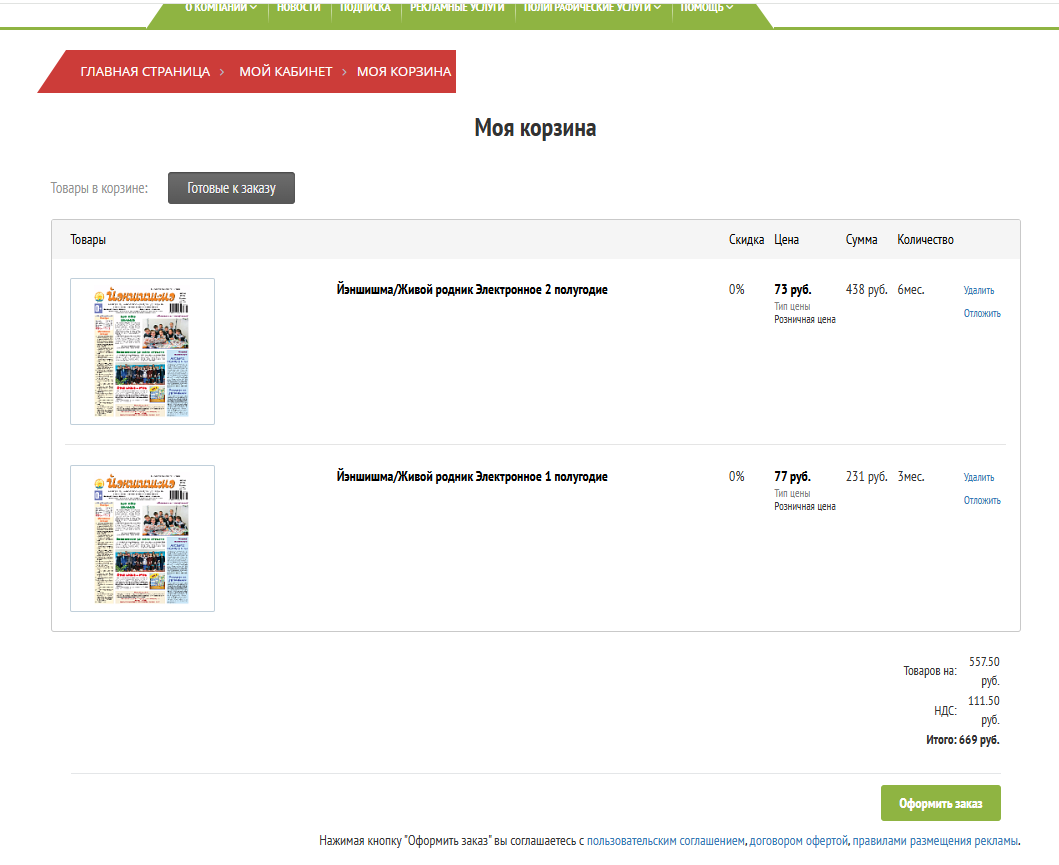Go to the Подписка menu section
This screenshot has width=1059, height=865.
click(x=365, y=8)
